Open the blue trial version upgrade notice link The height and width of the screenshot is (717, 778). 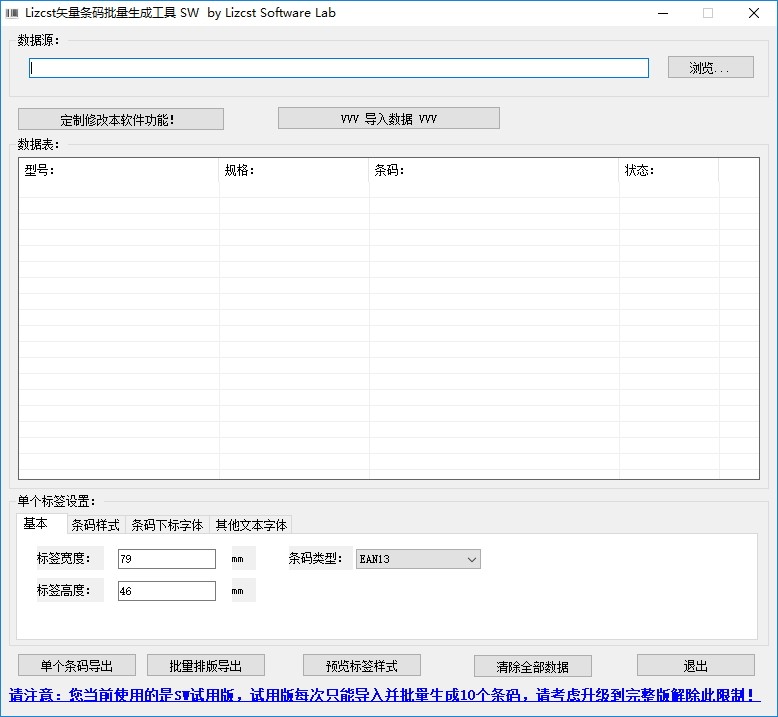click(385, 695)
